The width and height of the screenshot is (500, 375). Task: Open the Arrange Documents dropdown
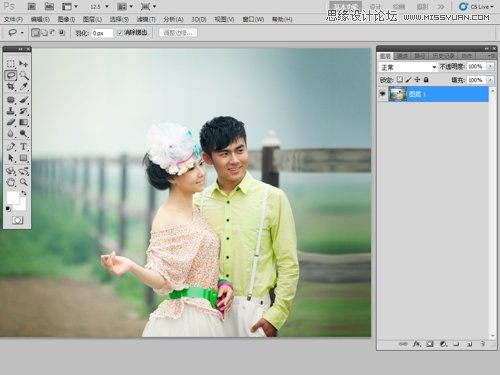[125, 6]
